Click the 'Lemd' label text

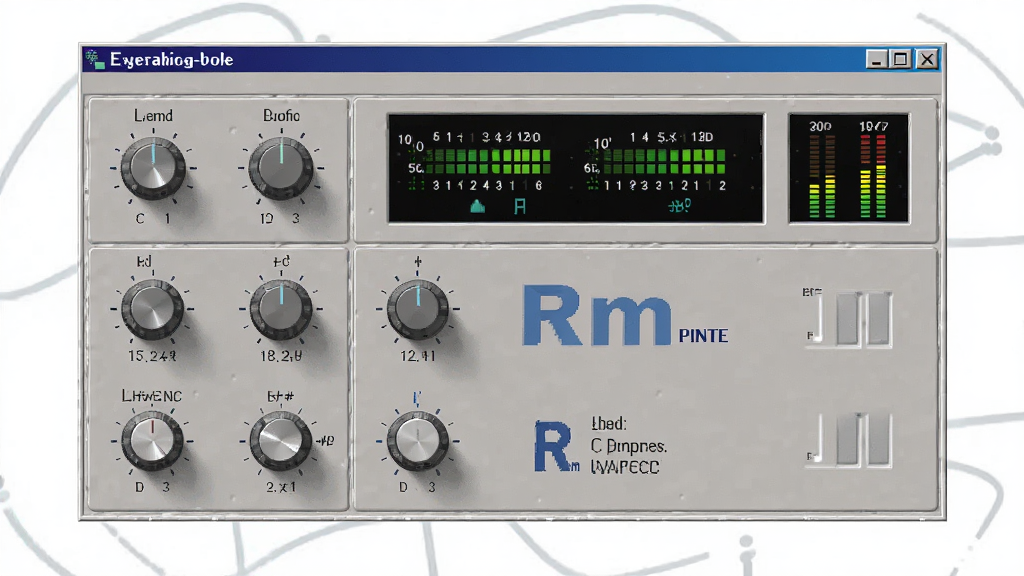point(153,116)
